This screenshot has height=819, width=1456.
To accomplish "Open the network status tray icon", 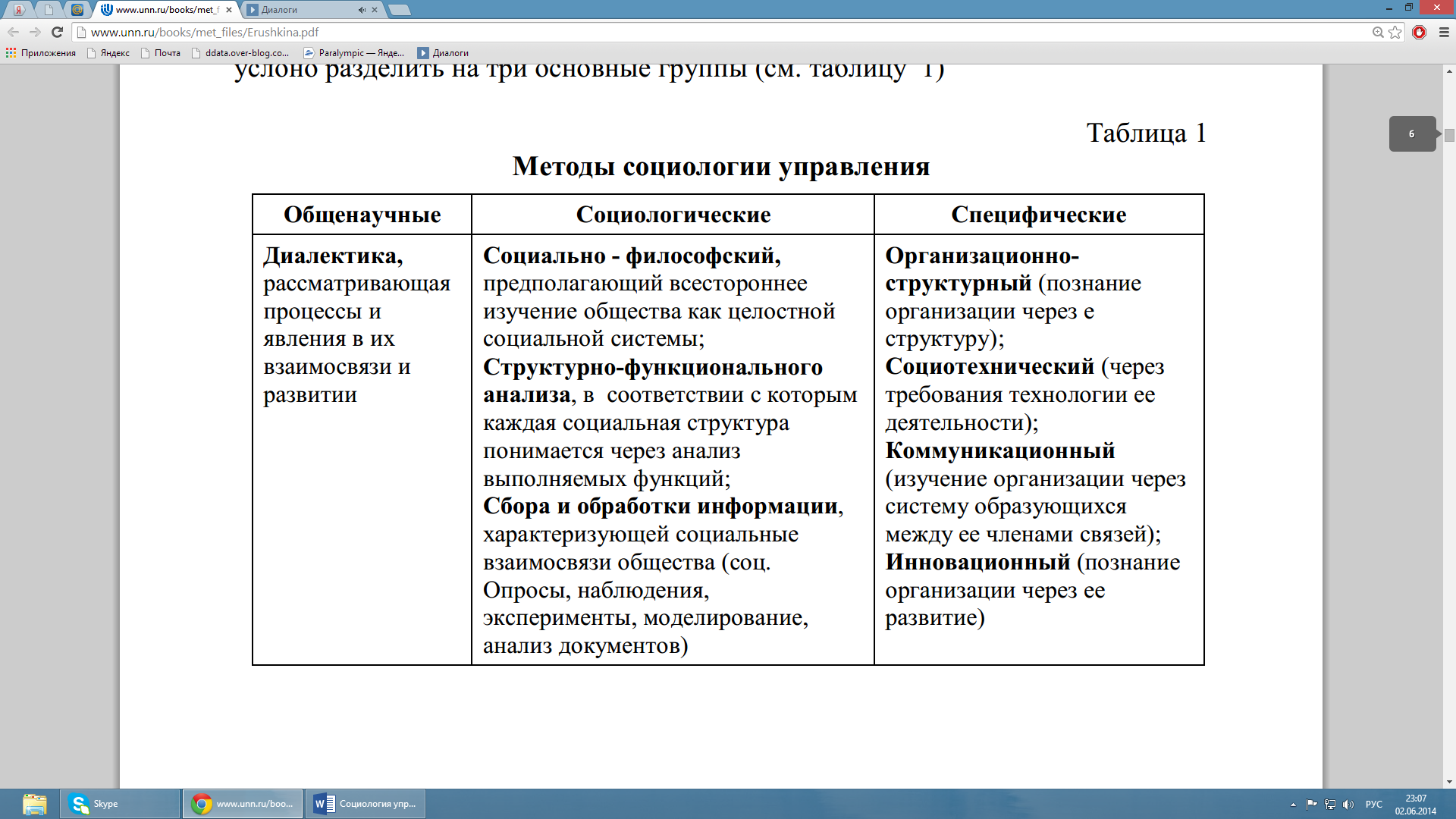I will 1330,805.
